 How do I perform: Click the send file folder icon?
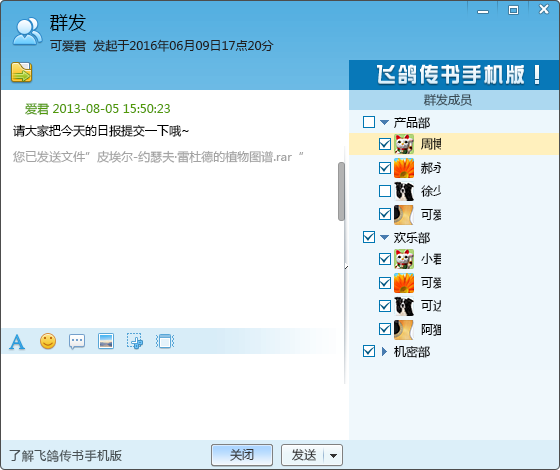[21, 72]
